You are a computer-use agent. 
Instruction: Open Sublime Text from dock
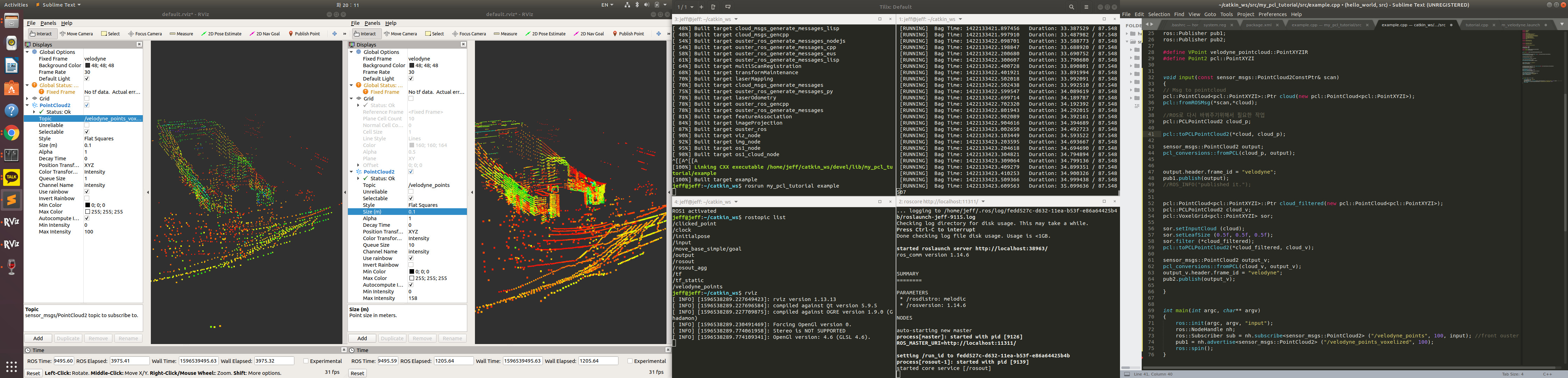coord(12,199)
